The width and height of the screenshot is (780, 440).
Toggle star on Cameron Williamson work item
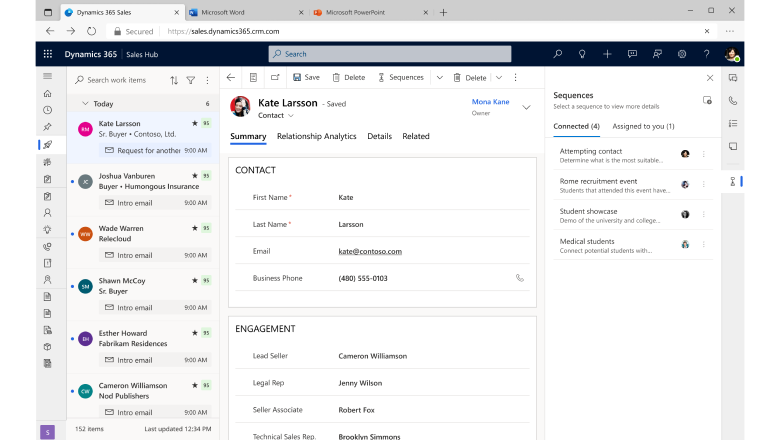(195, 385)
